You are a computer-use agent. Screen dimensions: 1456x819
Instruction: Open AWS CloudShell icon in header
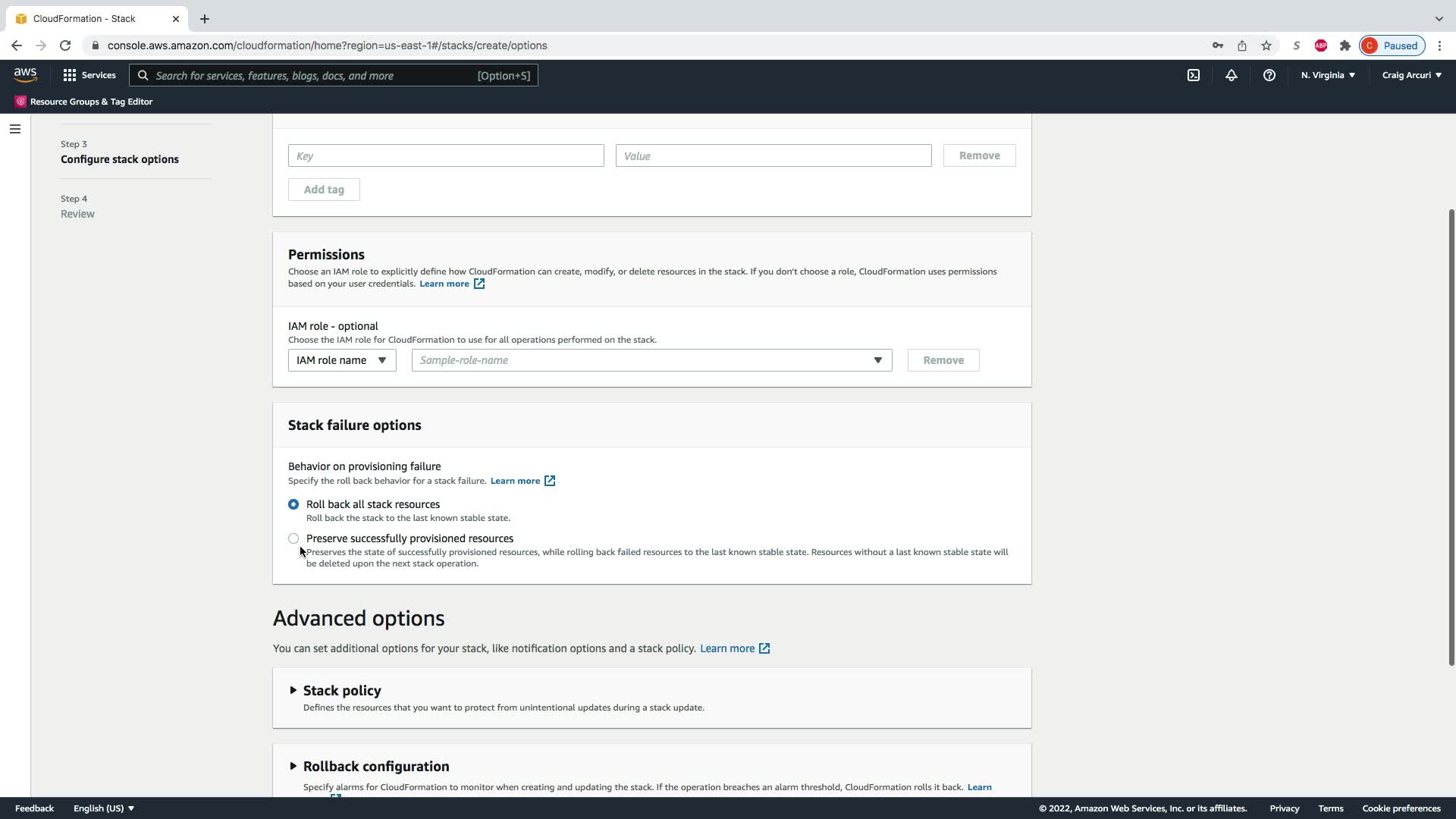pos(1193,75)
